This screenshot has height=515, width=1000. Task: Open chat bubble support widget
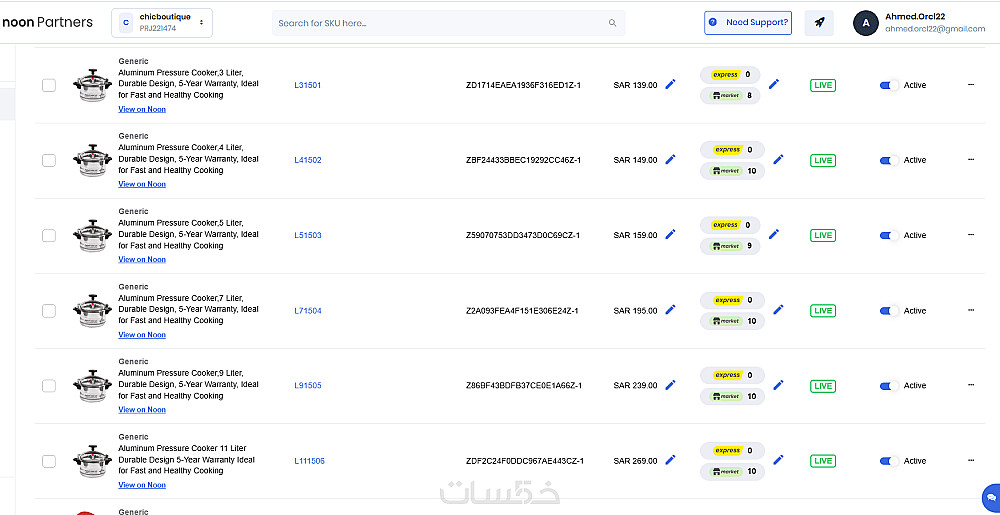click(991, 495)
